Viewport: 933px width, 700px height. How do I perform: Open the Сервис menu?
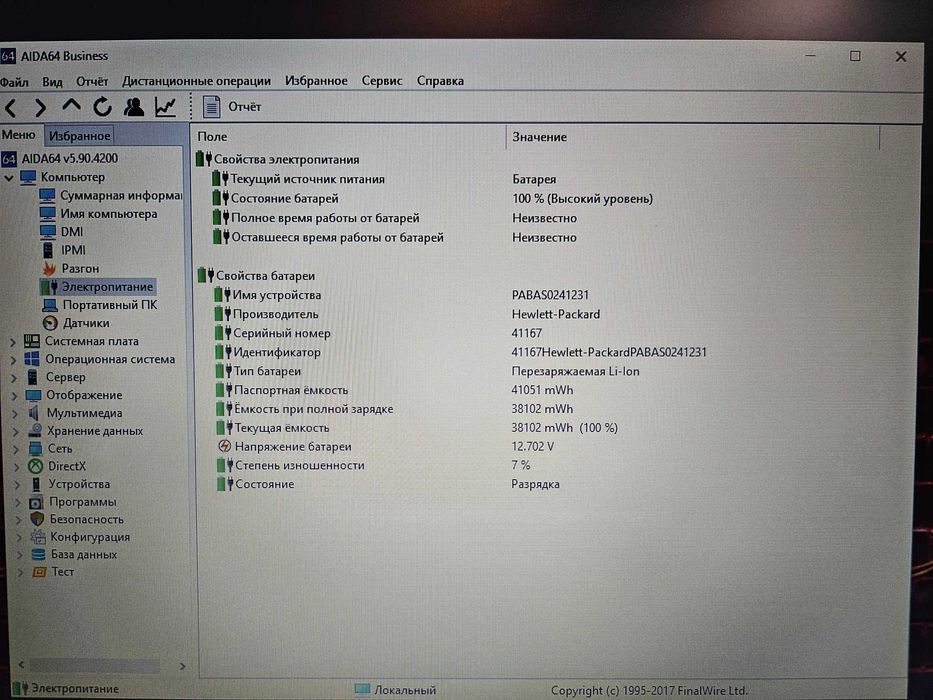[x=382, y=80]
